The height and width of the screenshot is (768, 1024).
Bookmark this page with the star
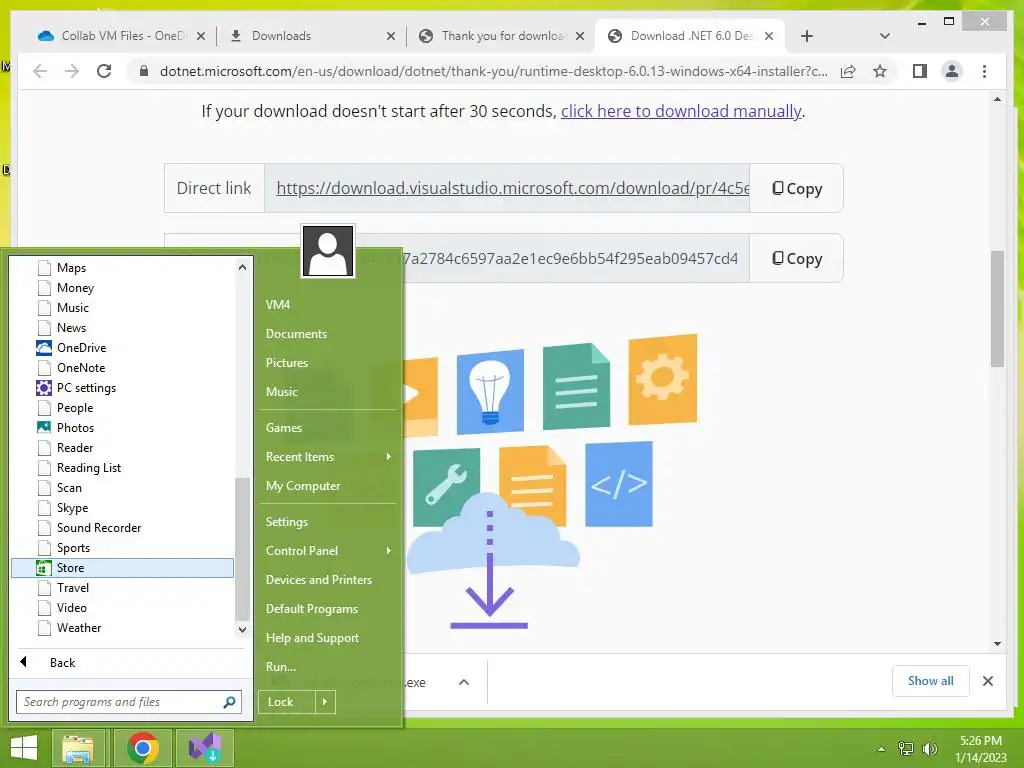click(880, 71)
